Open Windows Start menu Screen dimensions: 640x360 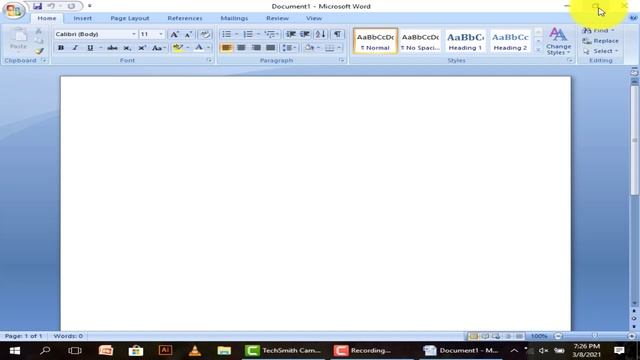15,351
